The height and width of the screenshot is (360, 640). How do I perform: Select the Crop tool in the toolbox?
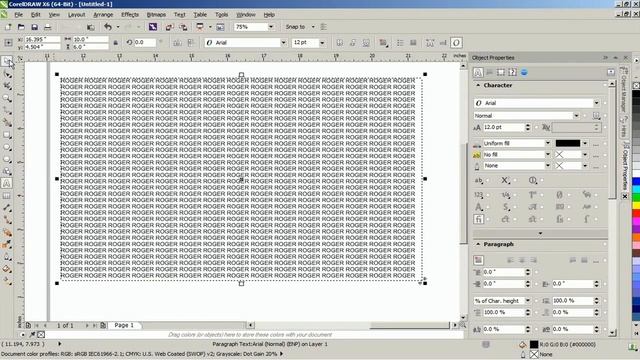tap(7, 86)
